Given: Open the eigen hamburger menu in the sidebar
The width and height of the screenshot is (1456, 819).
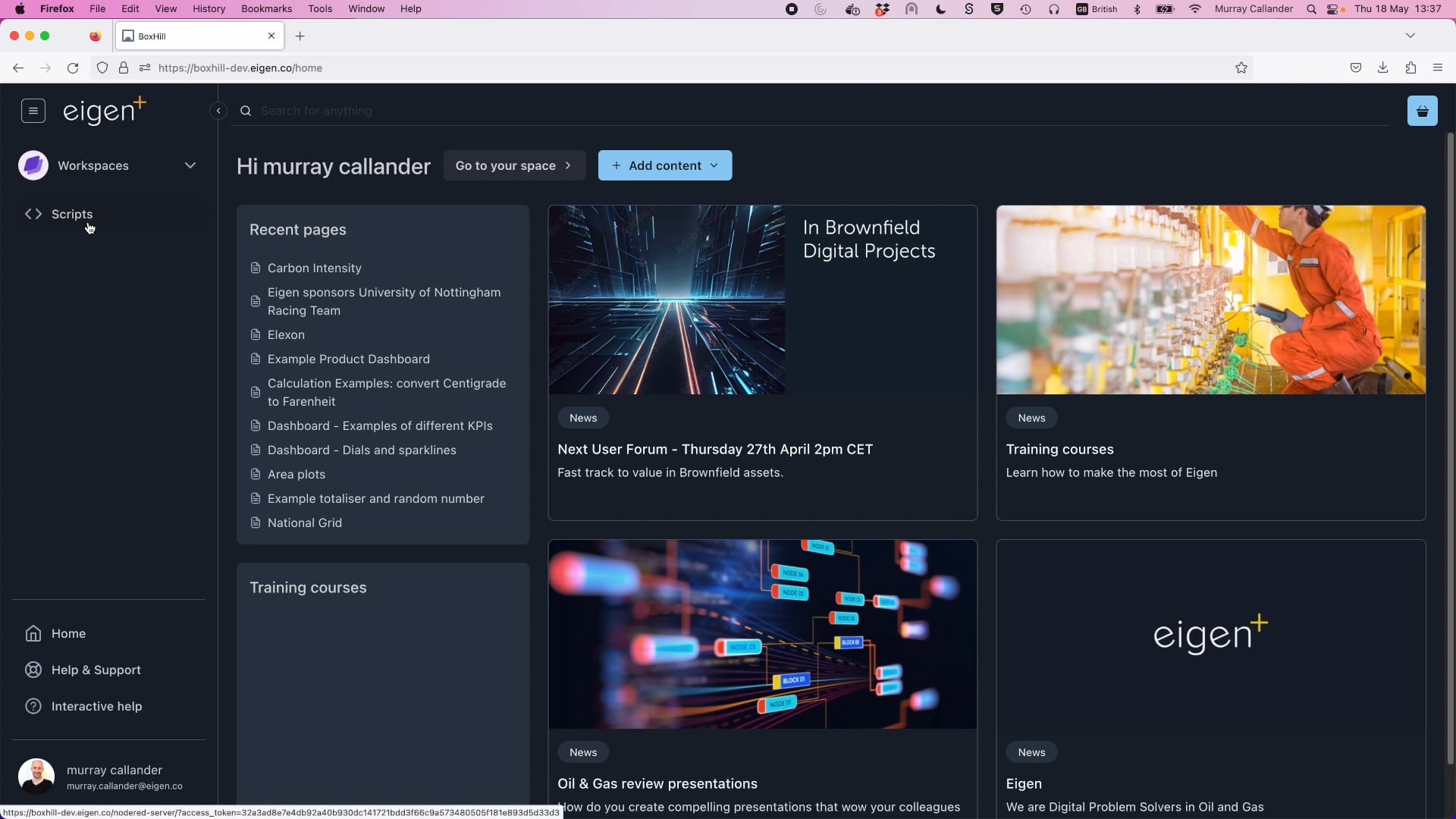Looking at the screenshot, I should point(33,111).
